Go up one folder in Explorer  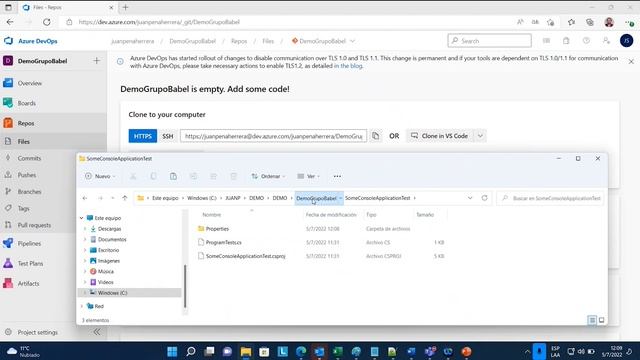(124, 198)
